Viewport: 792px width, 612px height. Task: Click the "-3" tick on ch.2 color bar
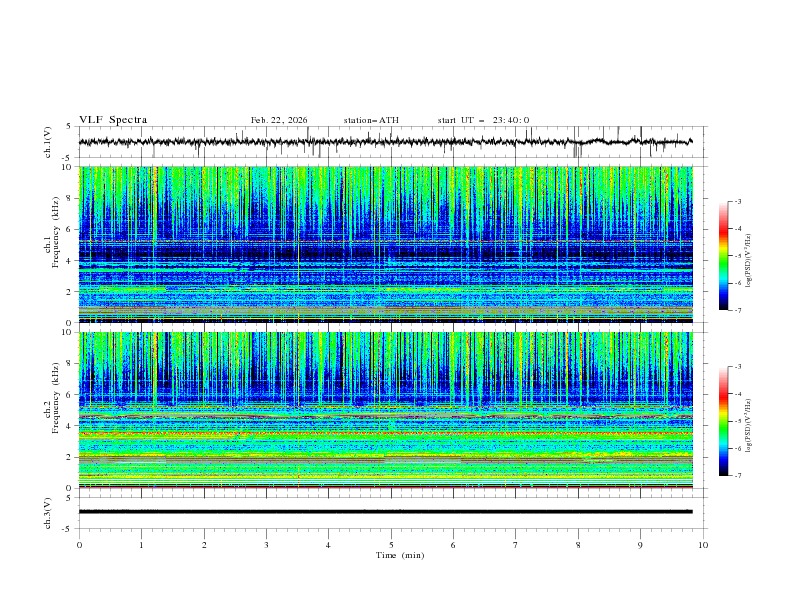[x=738, y=367]
